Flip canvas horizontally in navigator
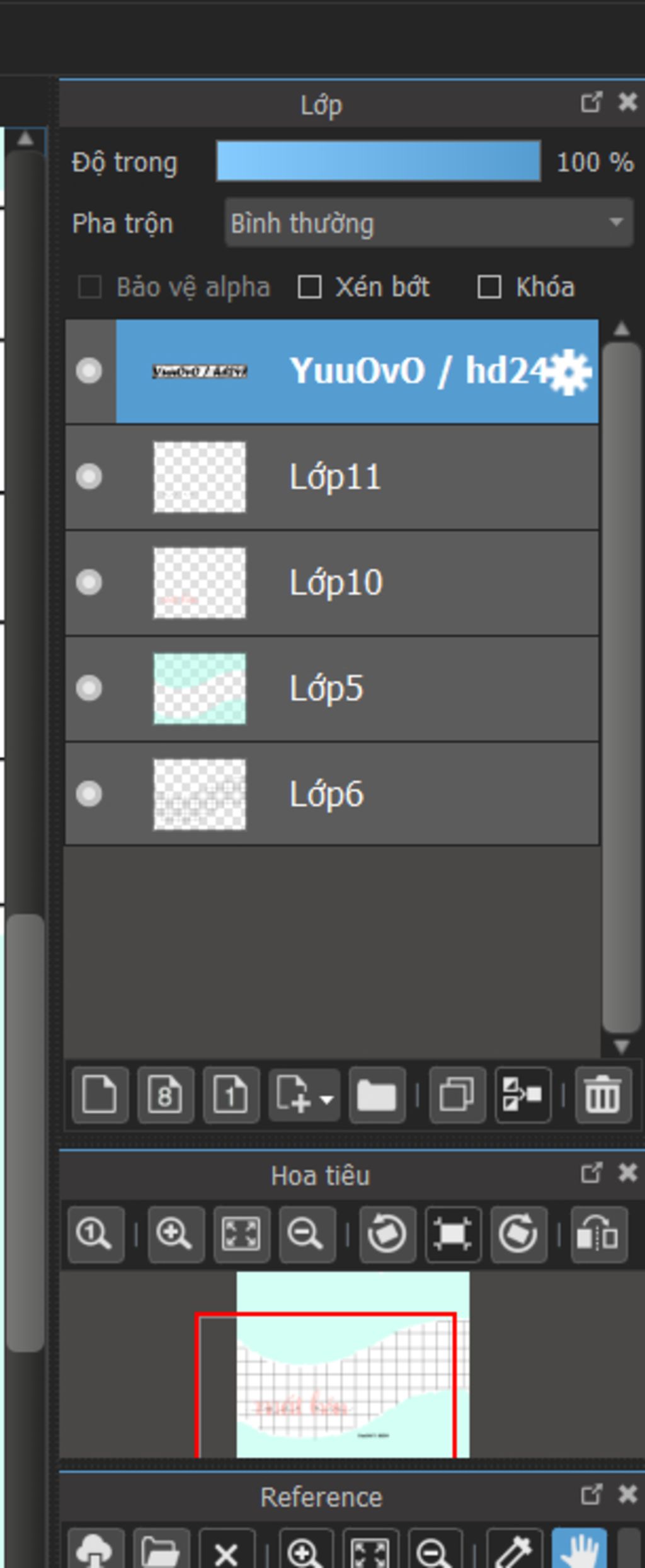This screenshot has width=645, height=1568. (x=599, y=1234)
